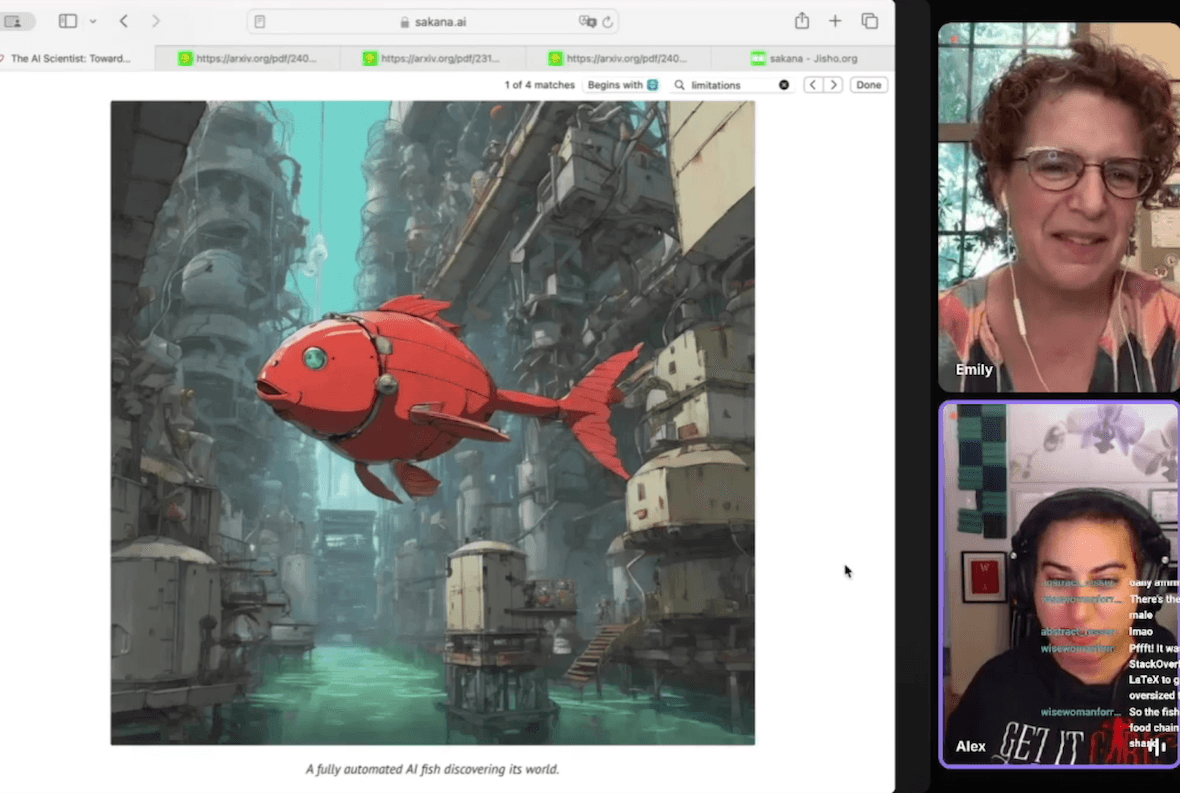Viewport: 1180px width, 793px height.
Task: Close the find bar with Done
Action: click(x=868, y=85)
